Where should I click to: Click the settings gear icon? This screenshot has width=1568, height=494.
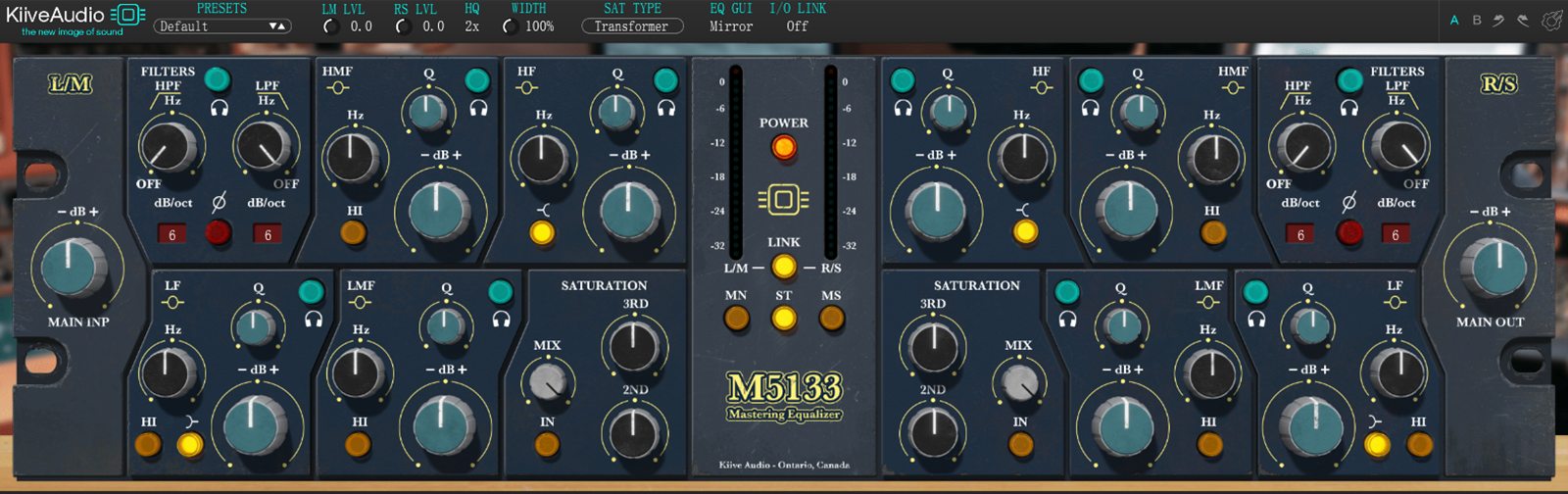pos(1550,21)
